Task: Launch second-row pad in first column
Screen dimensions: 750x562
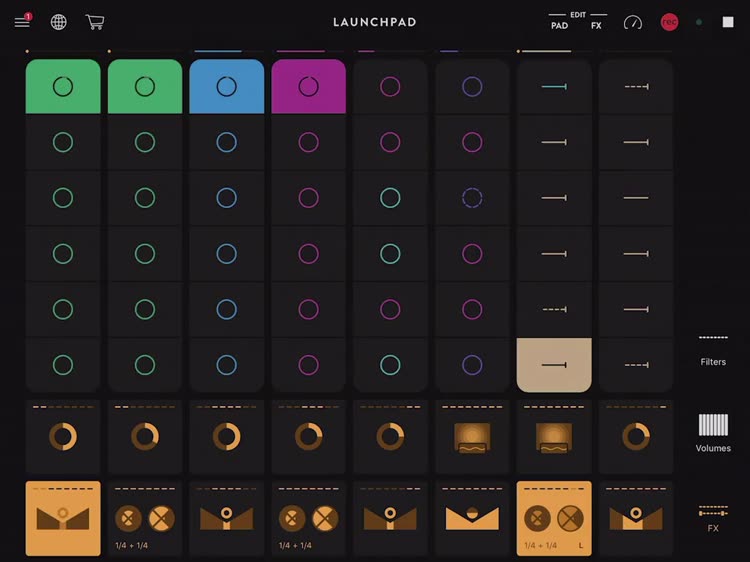Action: click(x=63, y=142)
